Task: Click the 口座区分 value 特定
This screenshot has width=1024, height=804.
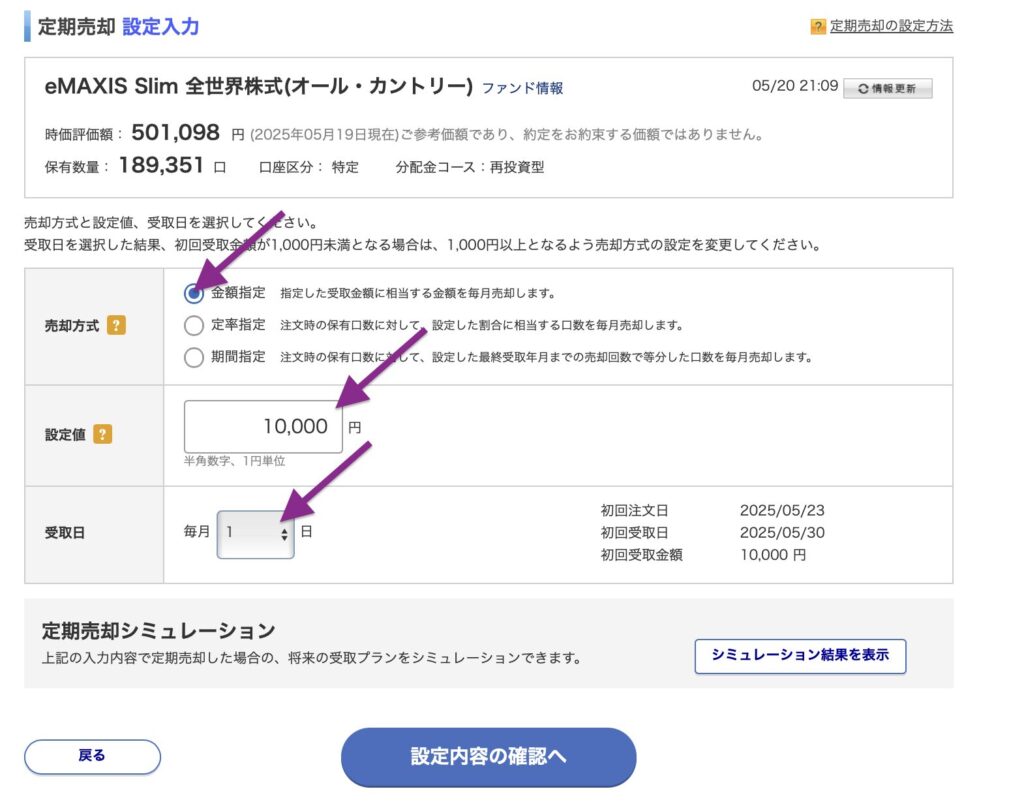Action: coord(345,167)
